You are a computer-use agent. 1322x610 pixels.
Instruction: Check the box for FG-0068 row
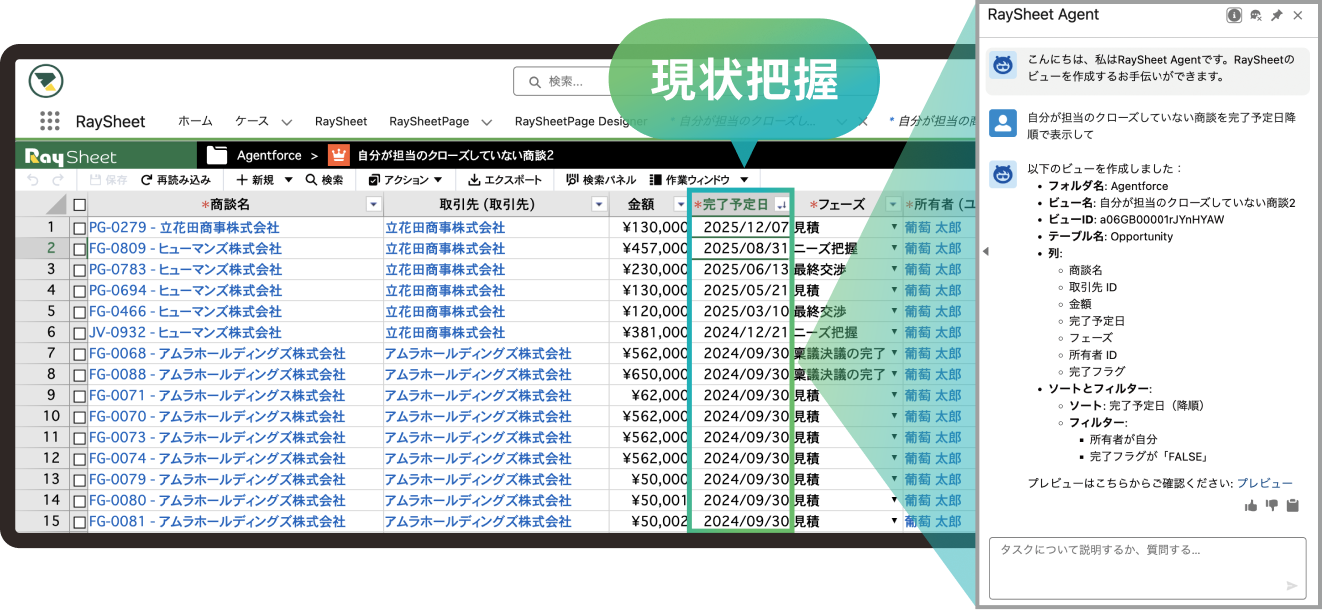[x=79, y=354]
